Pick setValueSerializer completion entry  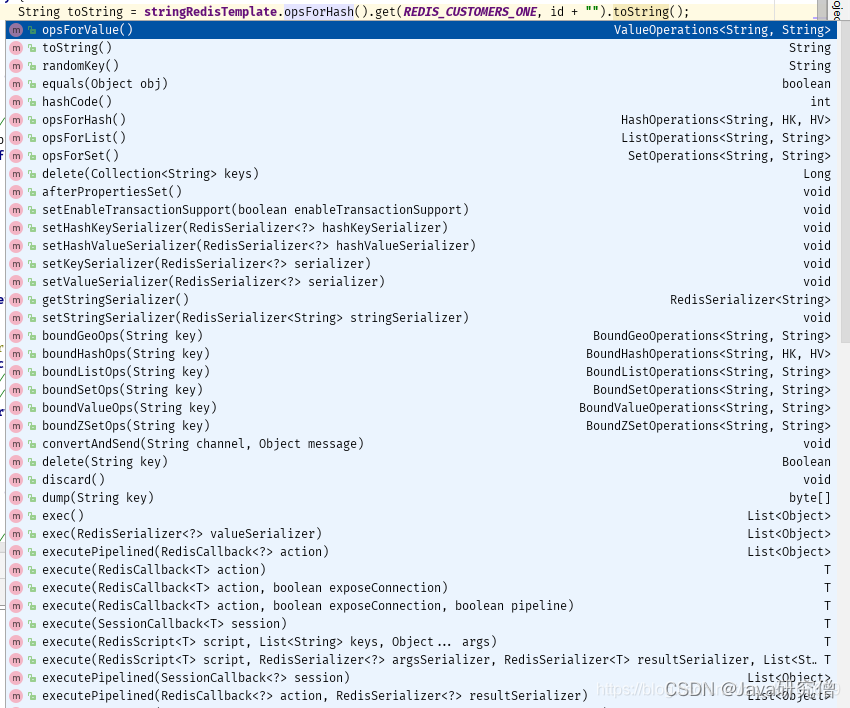421,281
